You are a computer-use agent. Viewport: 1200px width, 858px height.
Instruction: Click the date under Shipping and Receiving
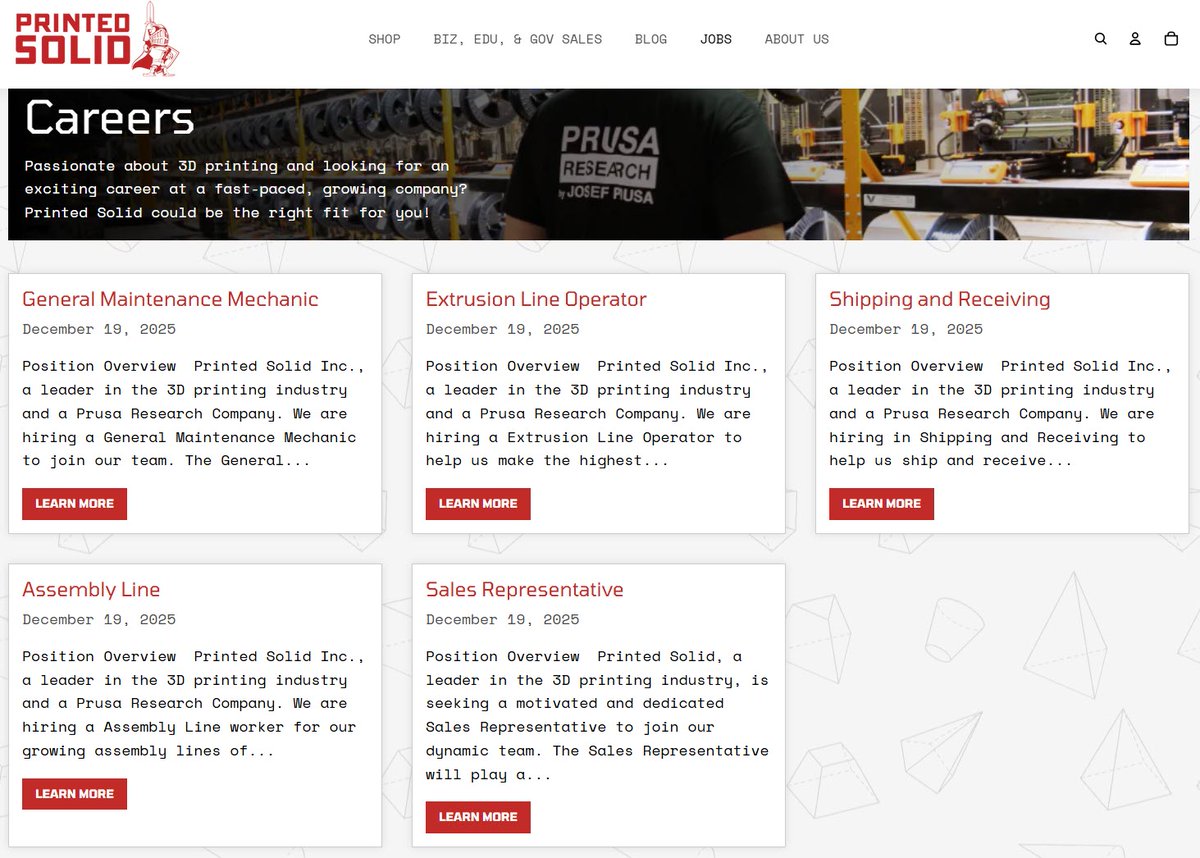click(906, 329)
